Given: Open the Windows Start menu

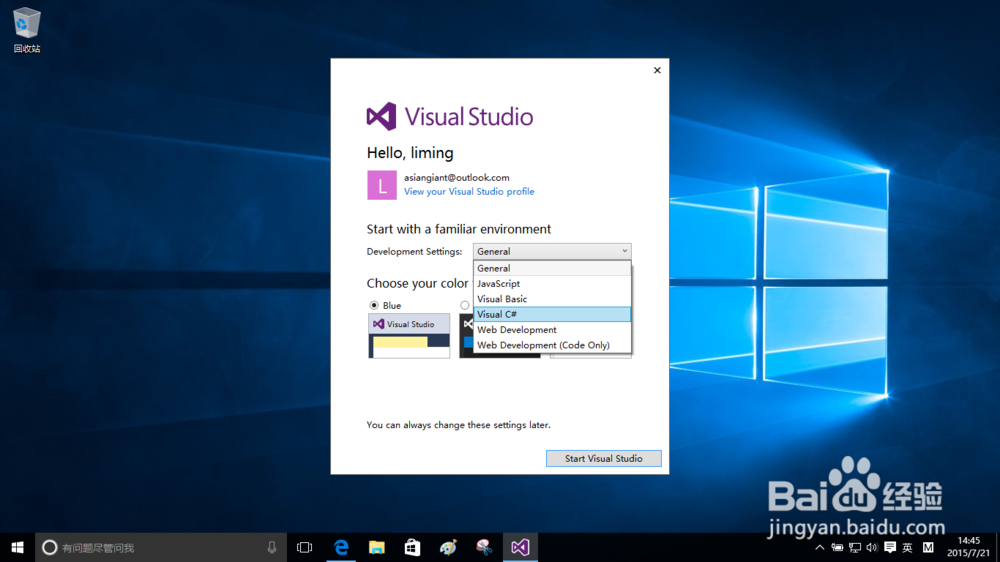Looking at the screenshot, I should [17, 547].
